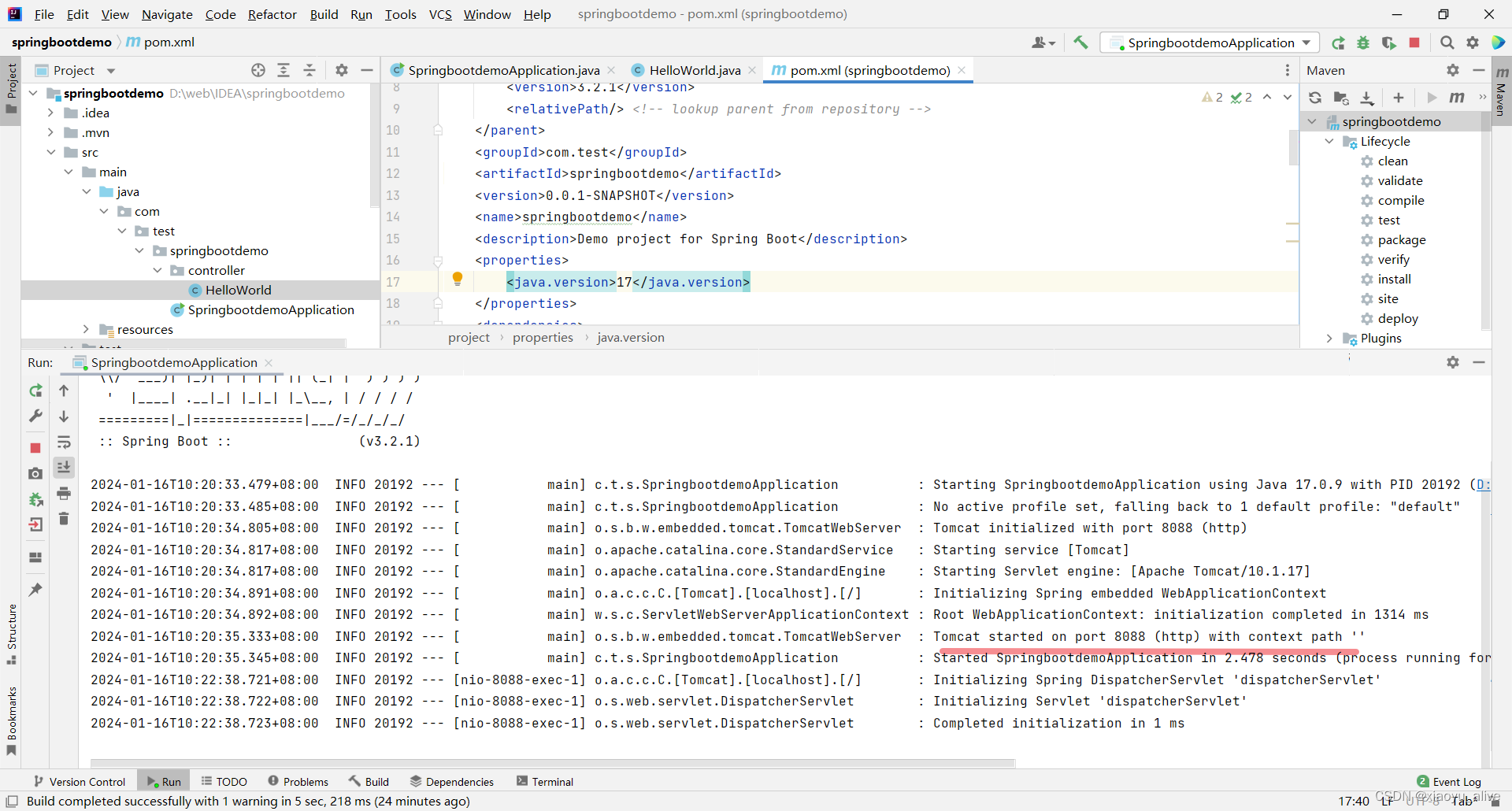Toggle scroll to end in Run console

pos(64,468)
